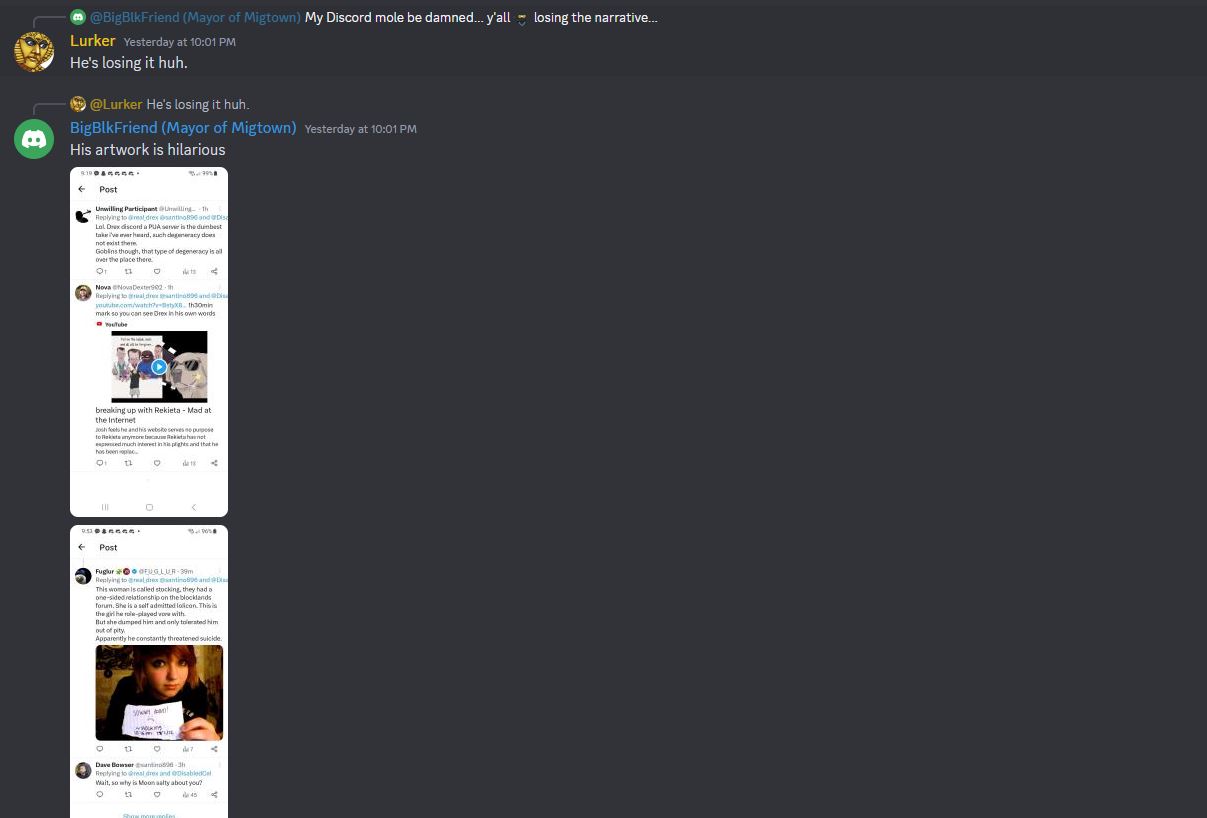The height and width of the screenshot is (818, 1207).
Task: Click the @BigBlkFriend (Mayor of Migtown) mention in the top reply preview
Action: click(195, 18)
